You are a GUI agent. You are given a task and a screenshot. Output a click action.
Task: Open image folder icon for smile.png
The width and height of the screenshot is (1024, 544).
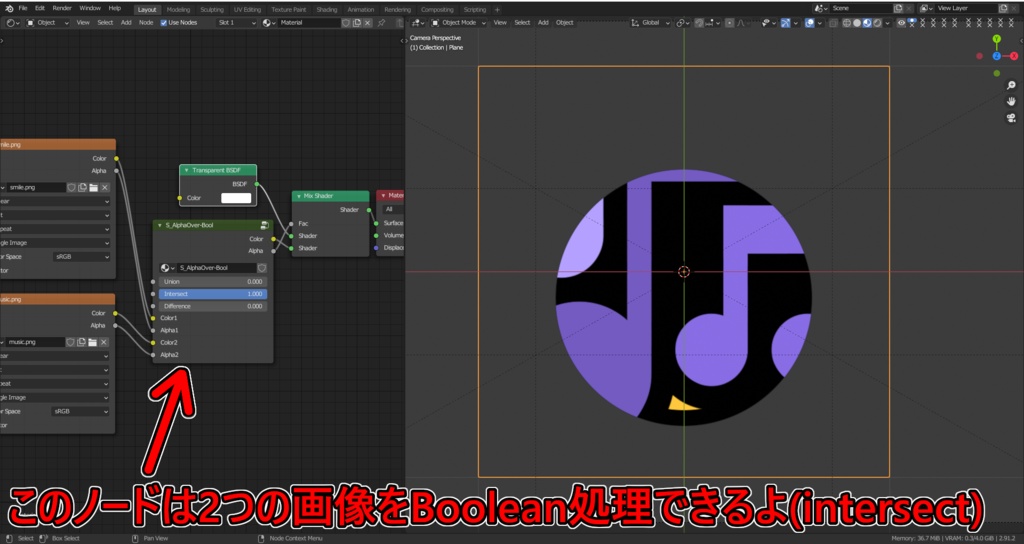click(x=93, y=187)
